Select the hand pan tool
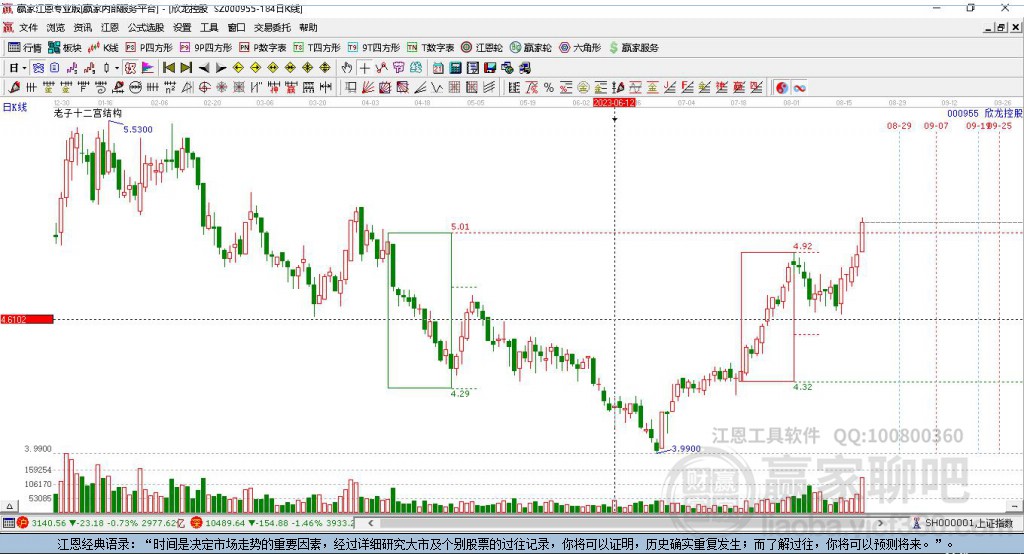Viewport: 1024px width, 554px height. point(347,67)
